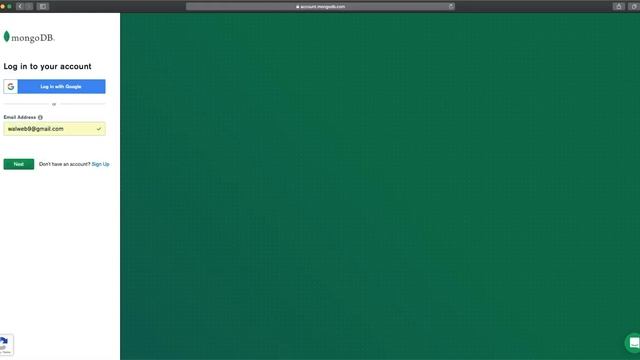Viewport: 640px width, 360px height.
Task: Open the chat support bubble
Action: point(633,343)
